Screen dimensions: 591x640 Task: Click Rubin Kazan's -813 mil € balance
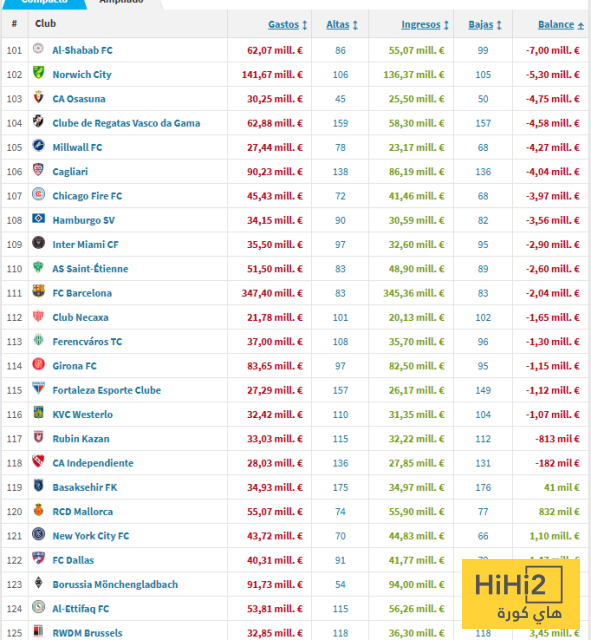coord(558,439)
